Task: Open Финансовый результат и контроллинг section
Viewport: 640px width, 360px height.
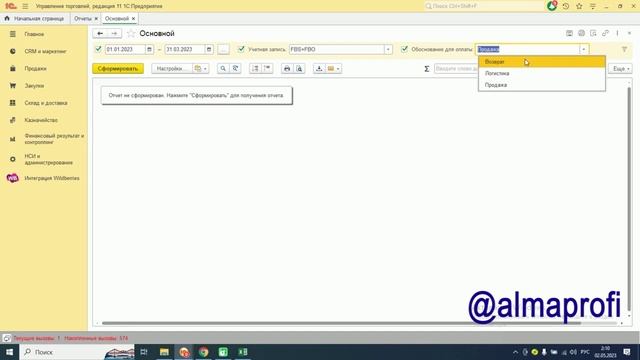Action: [x=54, y=139]
